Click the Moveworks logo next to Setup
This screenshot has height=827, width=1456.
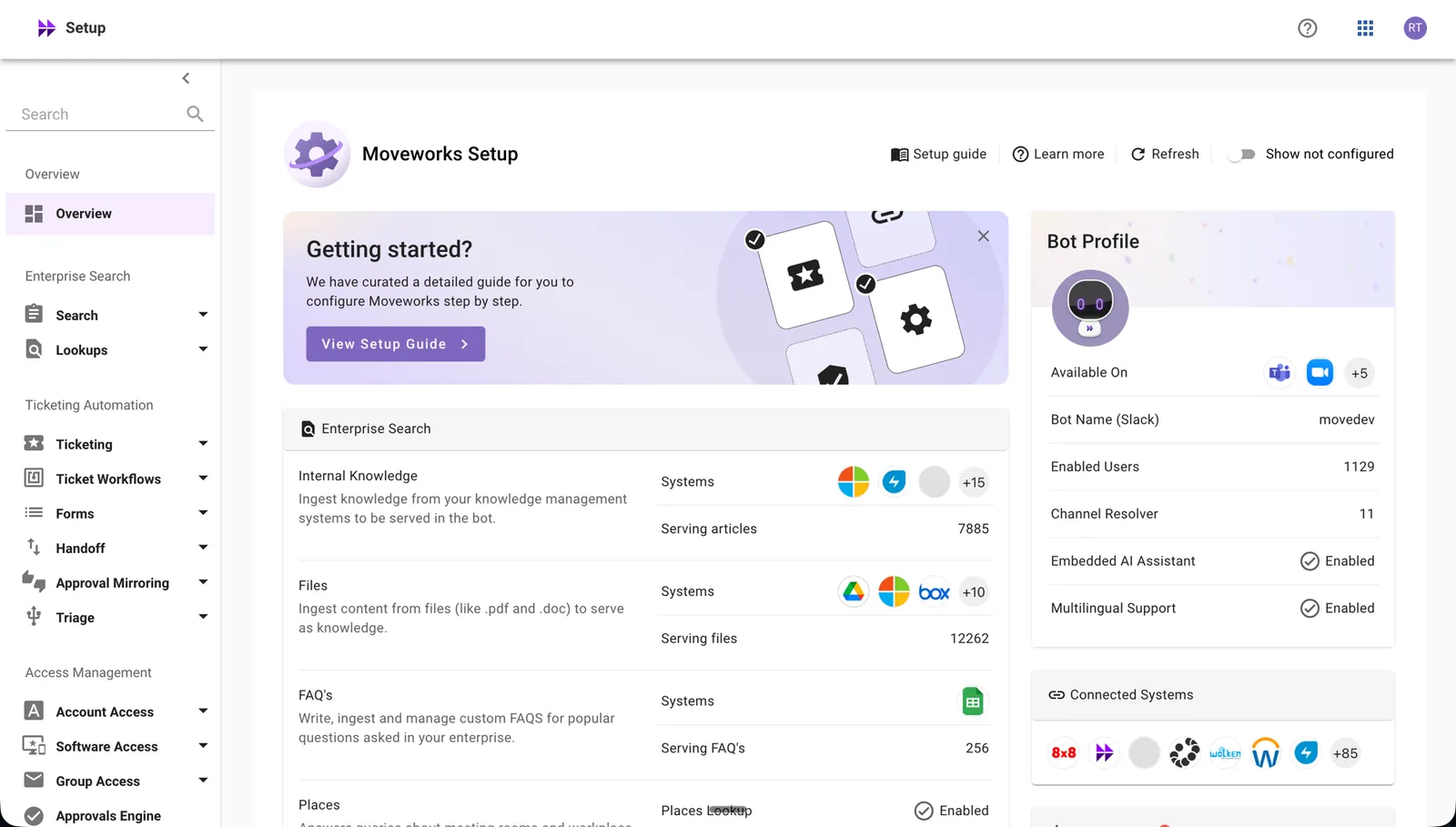click(x=45, y=28)
